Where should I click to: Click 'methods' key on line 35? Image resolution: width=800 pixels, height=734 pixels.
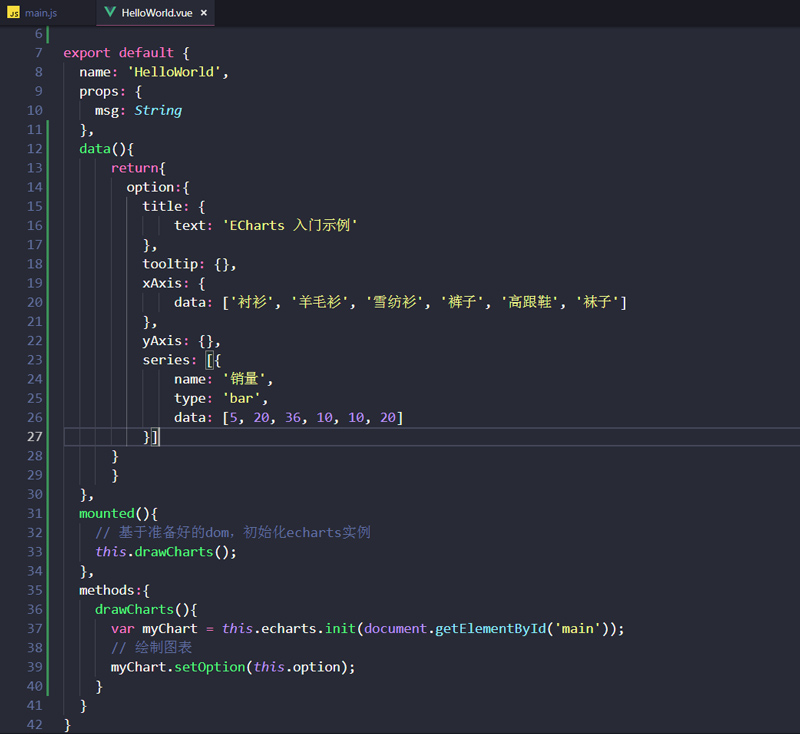click(107, 591)
